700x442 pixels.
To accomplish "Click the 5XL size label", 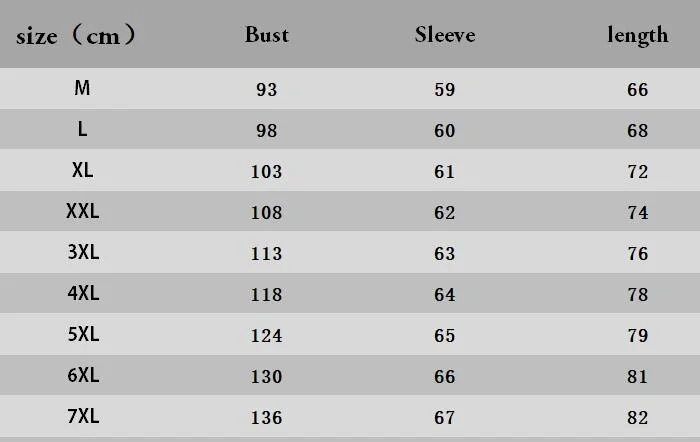I will coord(83,334).
